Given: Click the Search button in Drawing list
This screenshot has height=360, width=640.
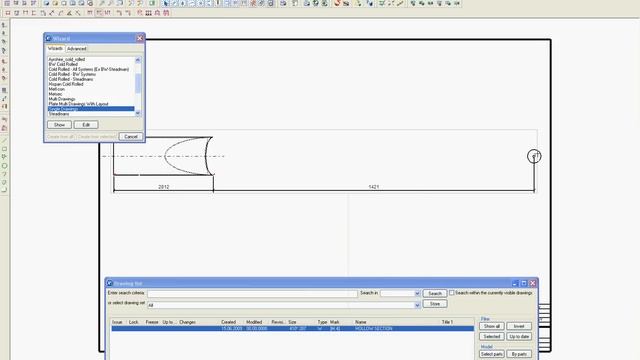Looking at the screenshot, I should tap(435, 293).
